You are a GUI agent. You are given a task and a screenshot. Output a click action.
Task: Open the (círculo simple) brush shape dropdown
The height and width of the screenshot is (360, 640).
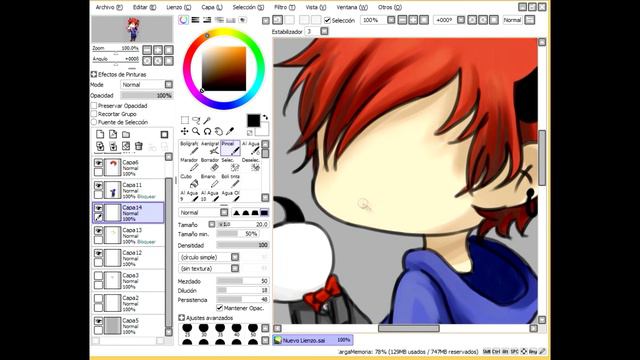[x=235, y=257]
